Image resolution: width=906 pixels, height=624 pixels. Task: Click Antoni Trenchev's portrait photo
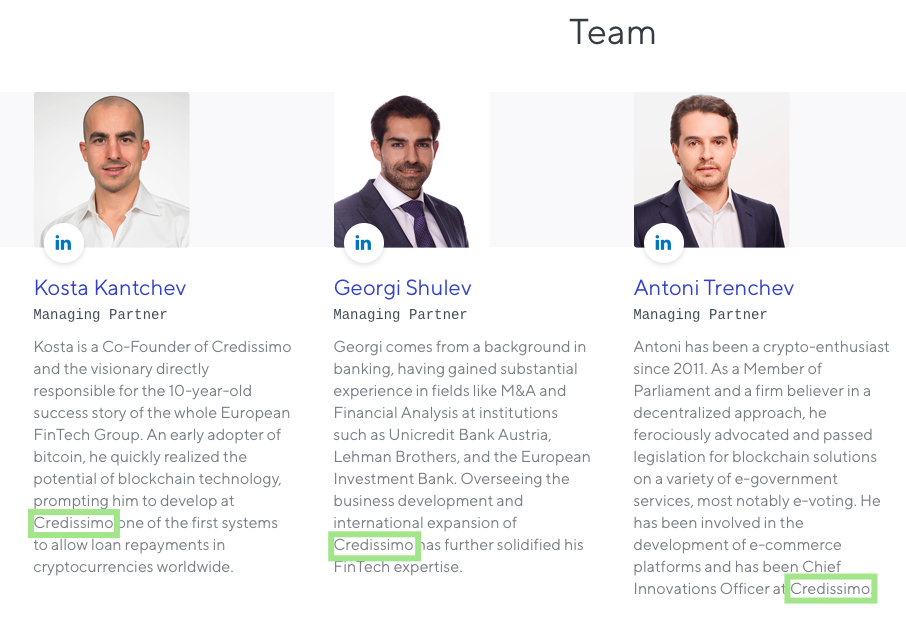pos(711,170)
